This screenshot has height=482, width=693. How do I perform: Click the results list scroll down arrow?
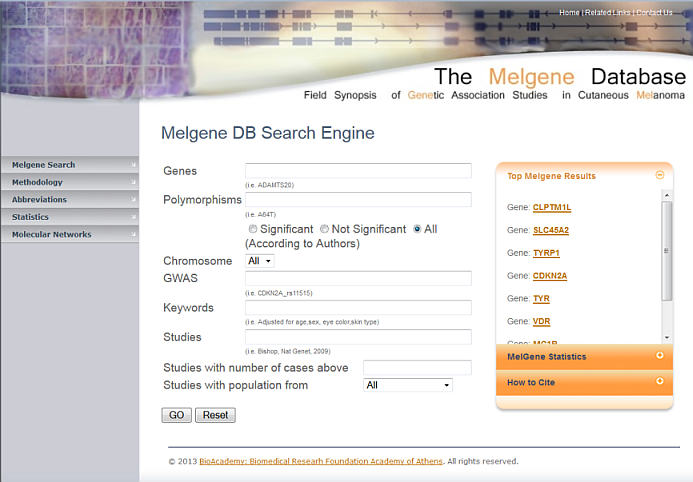[x=666, y=338]
